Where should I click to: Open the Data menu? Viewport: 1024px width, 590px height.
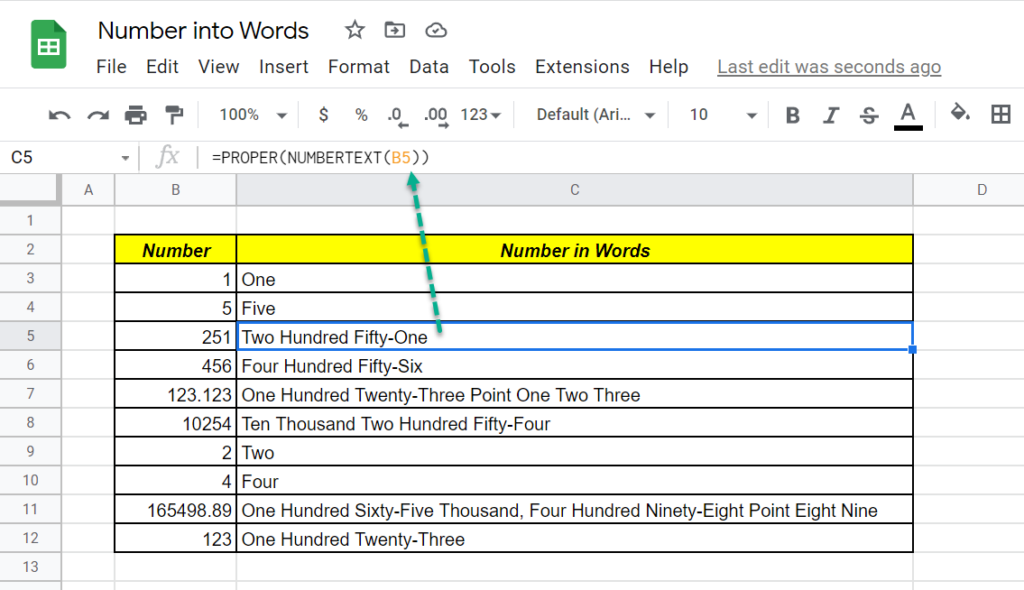(x=429, y=67)
